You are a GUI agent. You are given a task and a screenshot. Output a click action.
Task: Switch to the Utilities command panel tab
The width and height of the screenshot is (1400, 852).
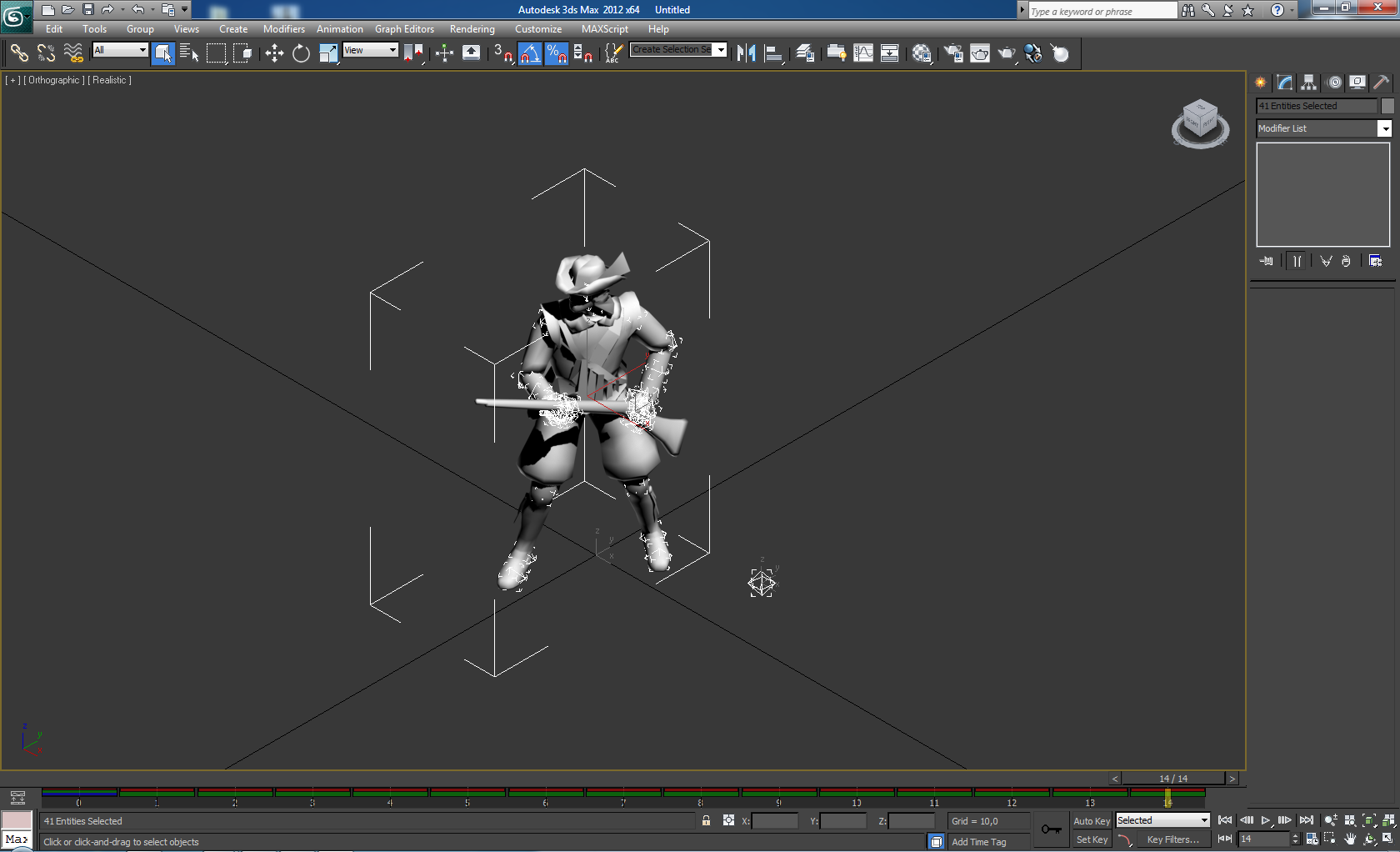[x=1382, y=82]
